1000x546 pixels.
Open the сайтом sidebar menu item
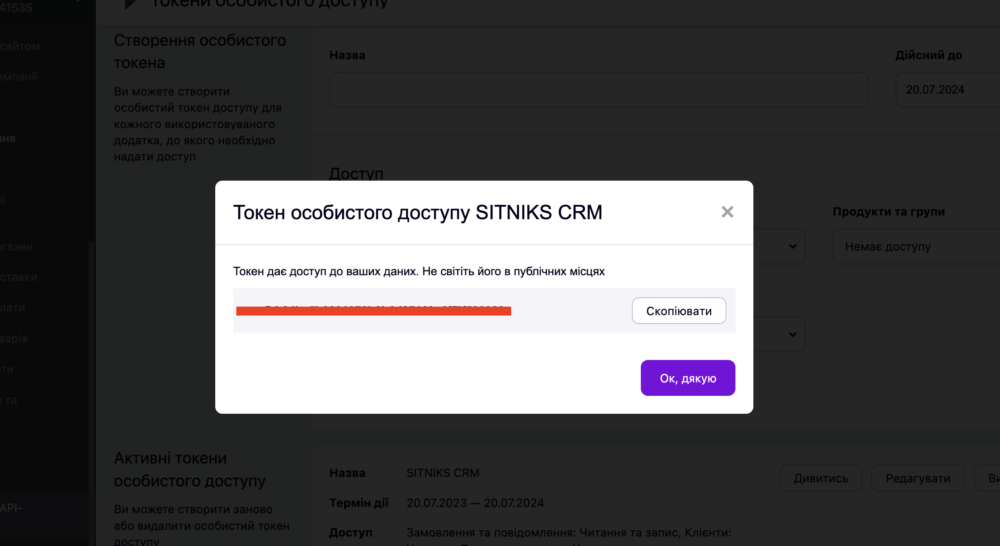coord(20,46)
